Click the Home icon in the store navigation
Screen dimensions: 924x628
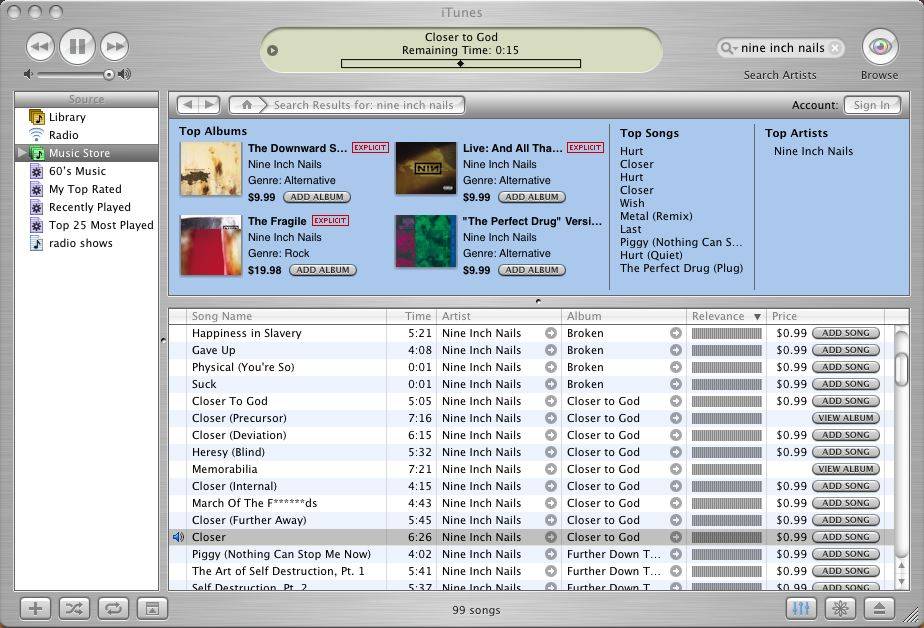[x=245, y=104]
